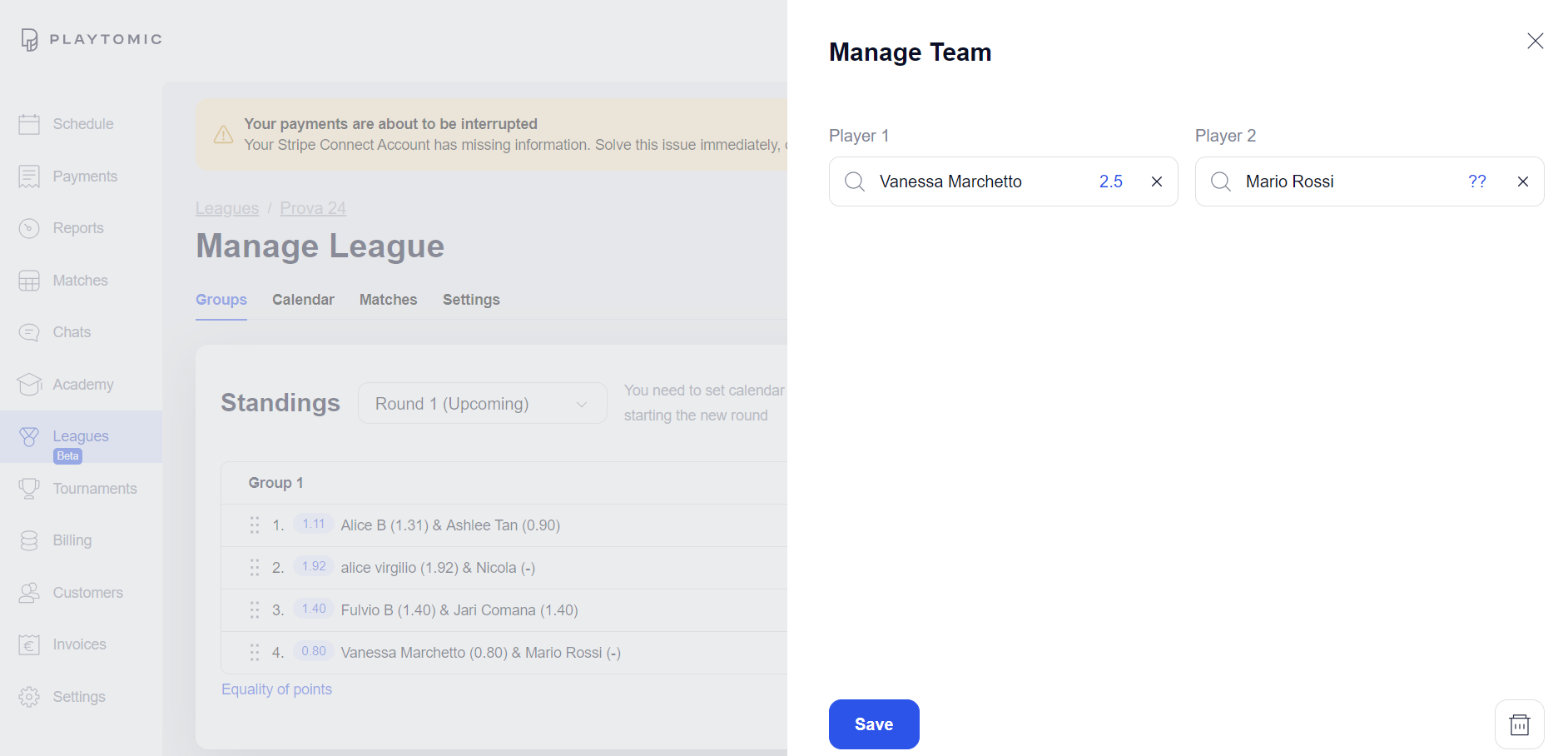Follow the Prova 24 breadcrumb link
The width and height of the screenshot is (1568, 756).
click(x=312, y=207)
